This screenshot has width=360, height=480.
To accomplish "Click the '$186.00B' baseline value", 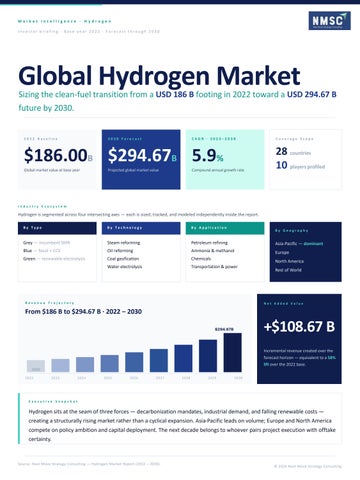I will point(58,155).
